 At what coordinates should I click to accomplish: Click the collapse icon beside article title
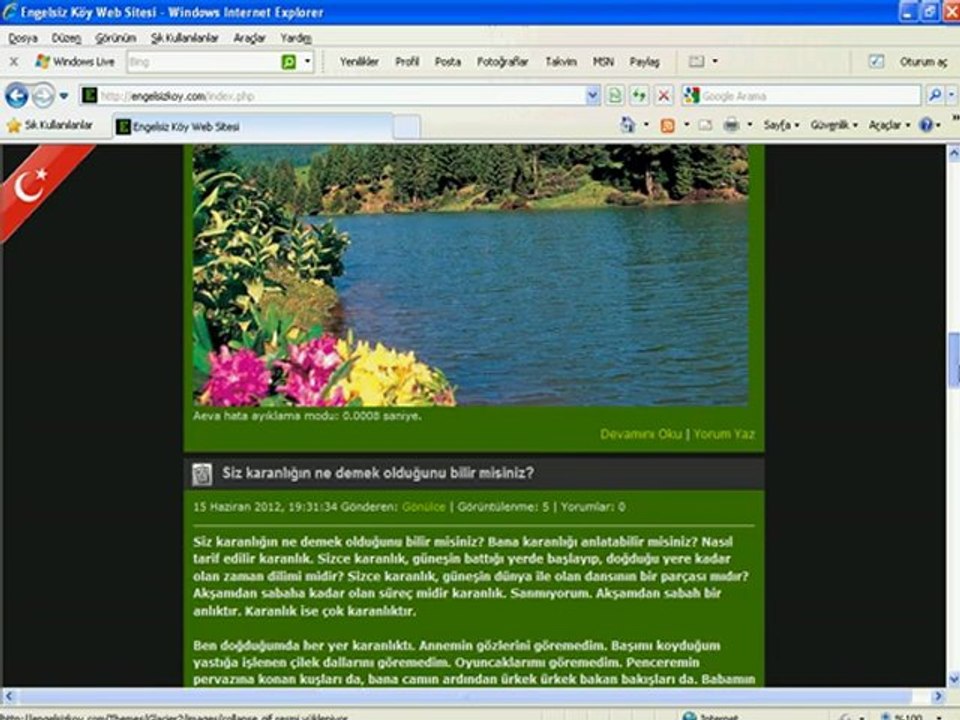pyautogui.click(x=201, y=474)
